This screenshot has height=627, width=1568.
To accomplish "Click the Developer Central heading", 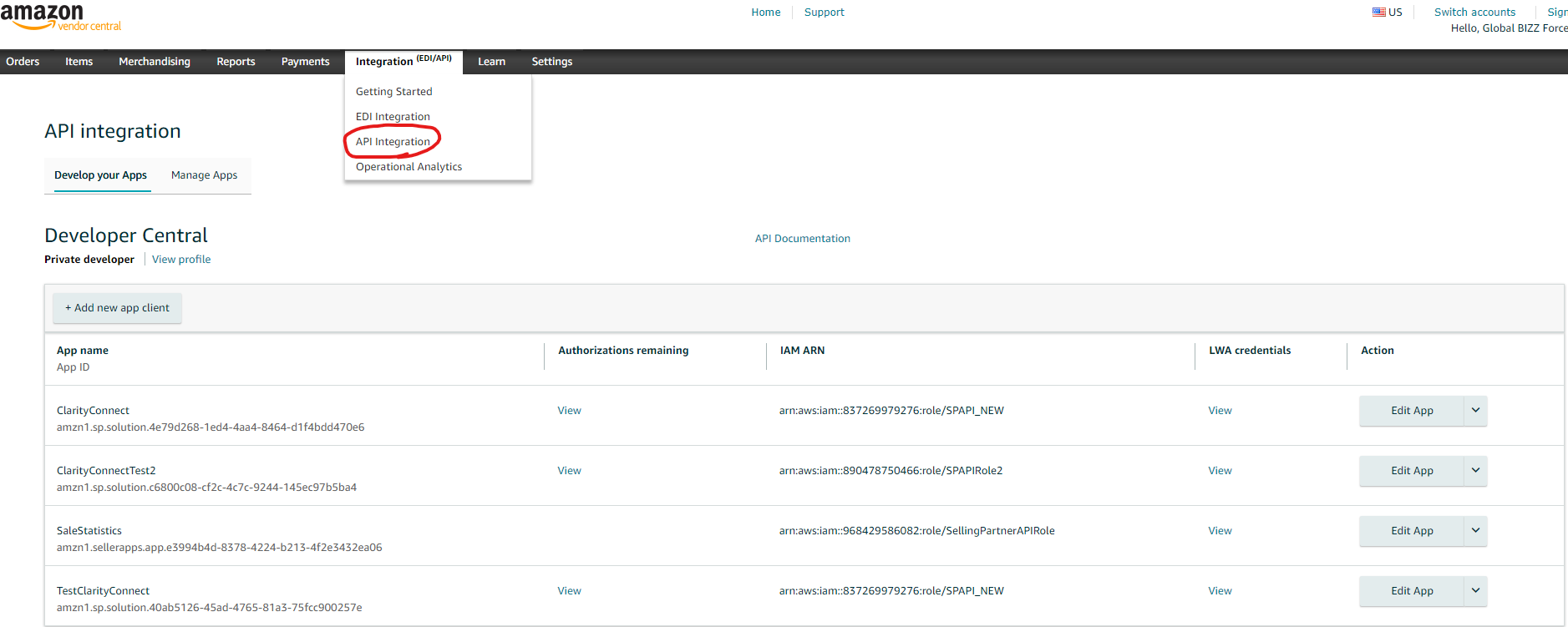I will (126, 235).
